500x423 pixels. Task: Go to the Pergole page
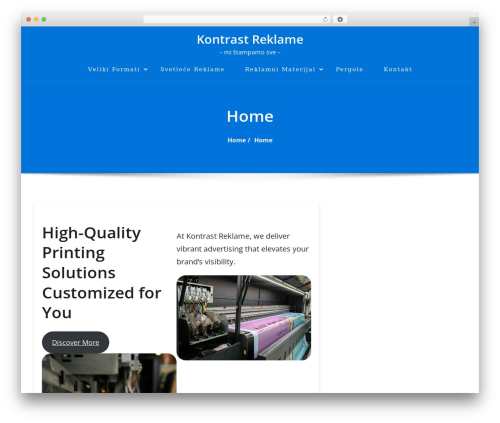(349, 69)
